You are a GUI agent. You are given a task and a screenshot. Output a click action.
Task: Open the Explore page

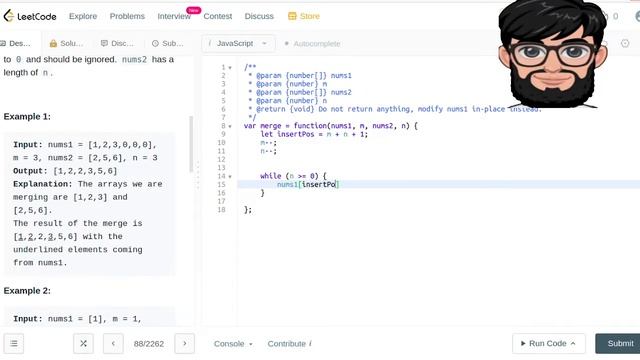tap(83, 16)
